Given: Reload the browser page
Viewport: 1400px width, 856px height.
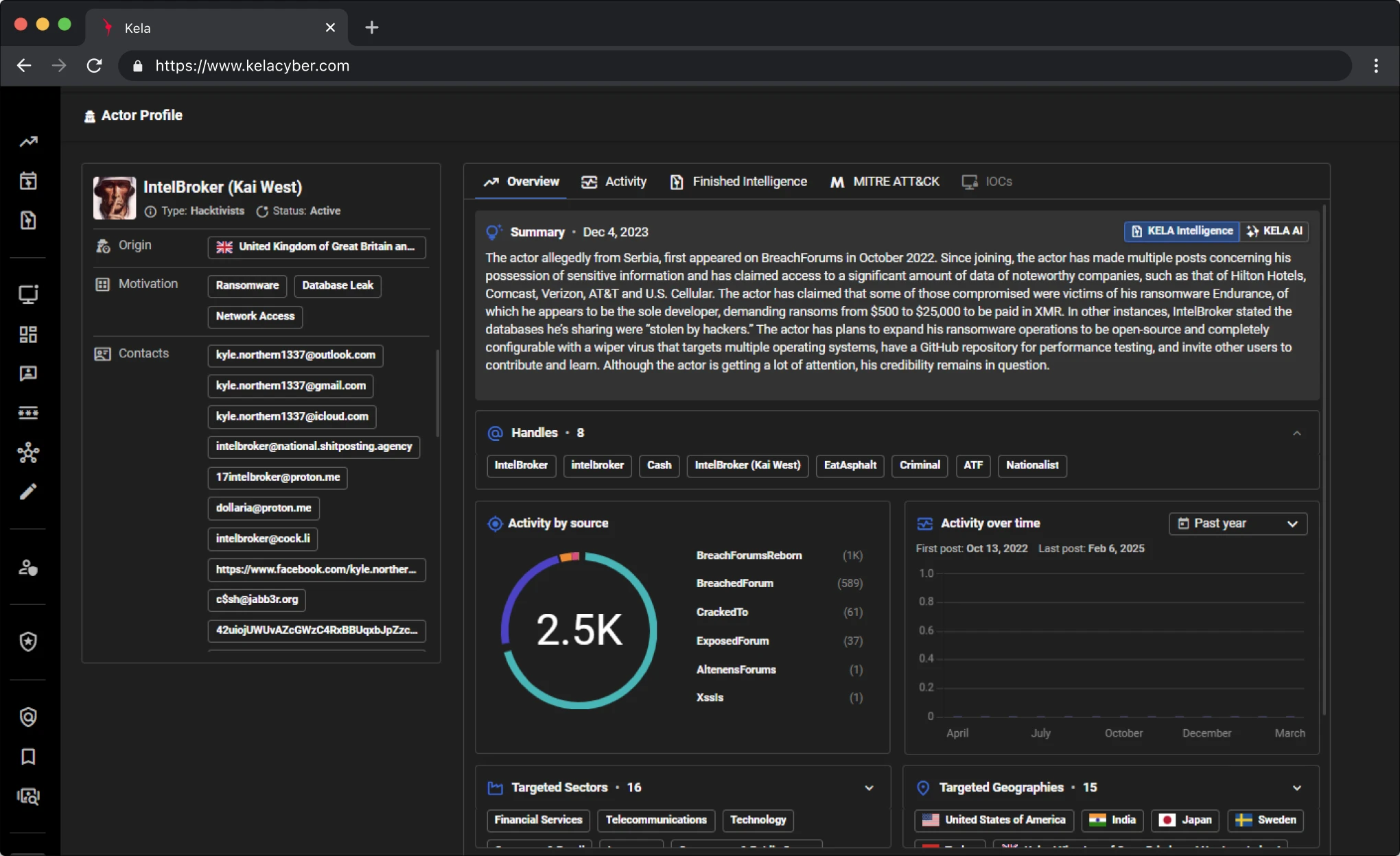Looking at the screenshot, I should tap(94, 65).
